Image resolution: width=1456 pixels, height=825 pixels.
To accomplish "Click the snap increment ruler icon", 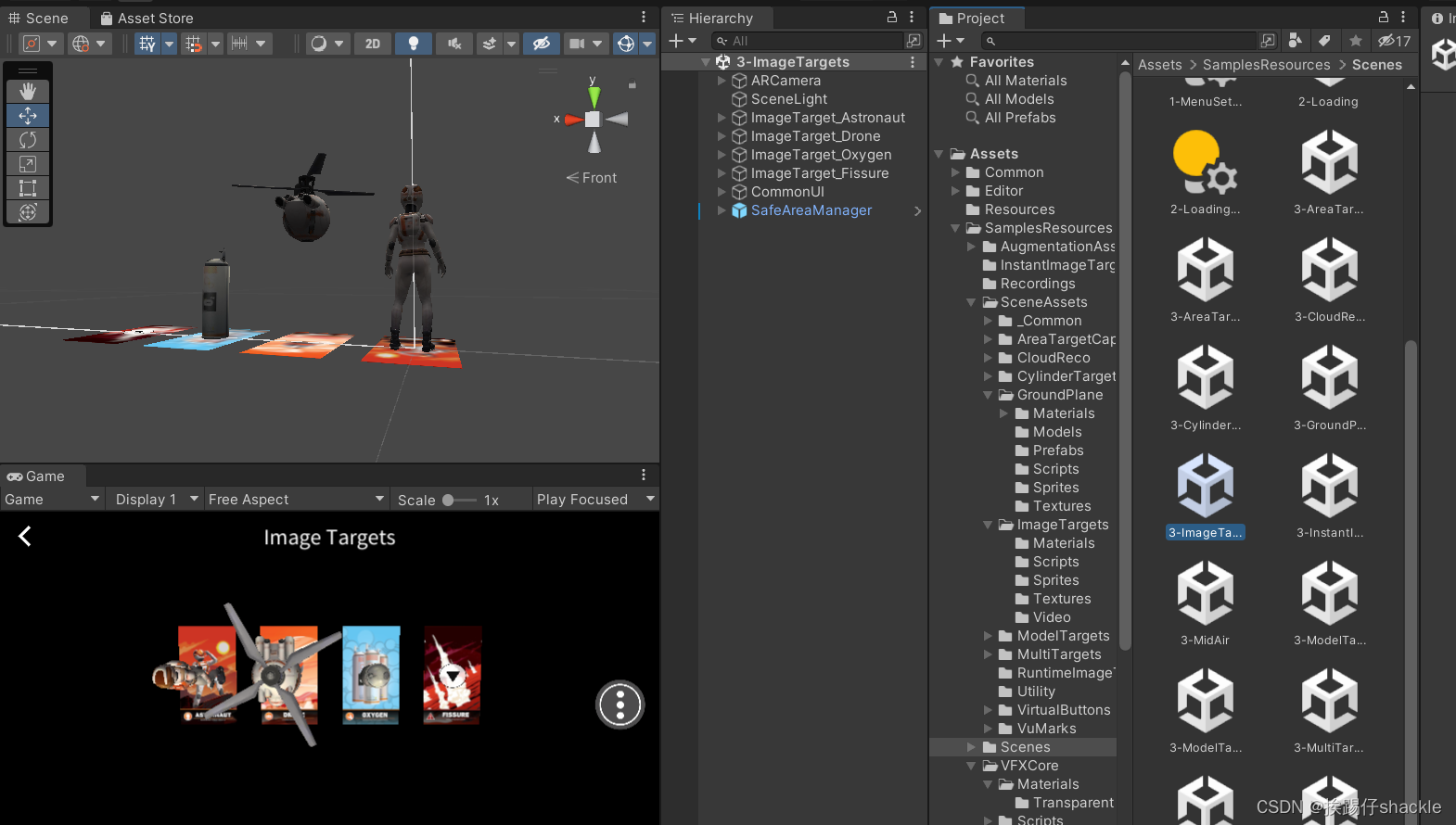I will click(x=239, y=44).
